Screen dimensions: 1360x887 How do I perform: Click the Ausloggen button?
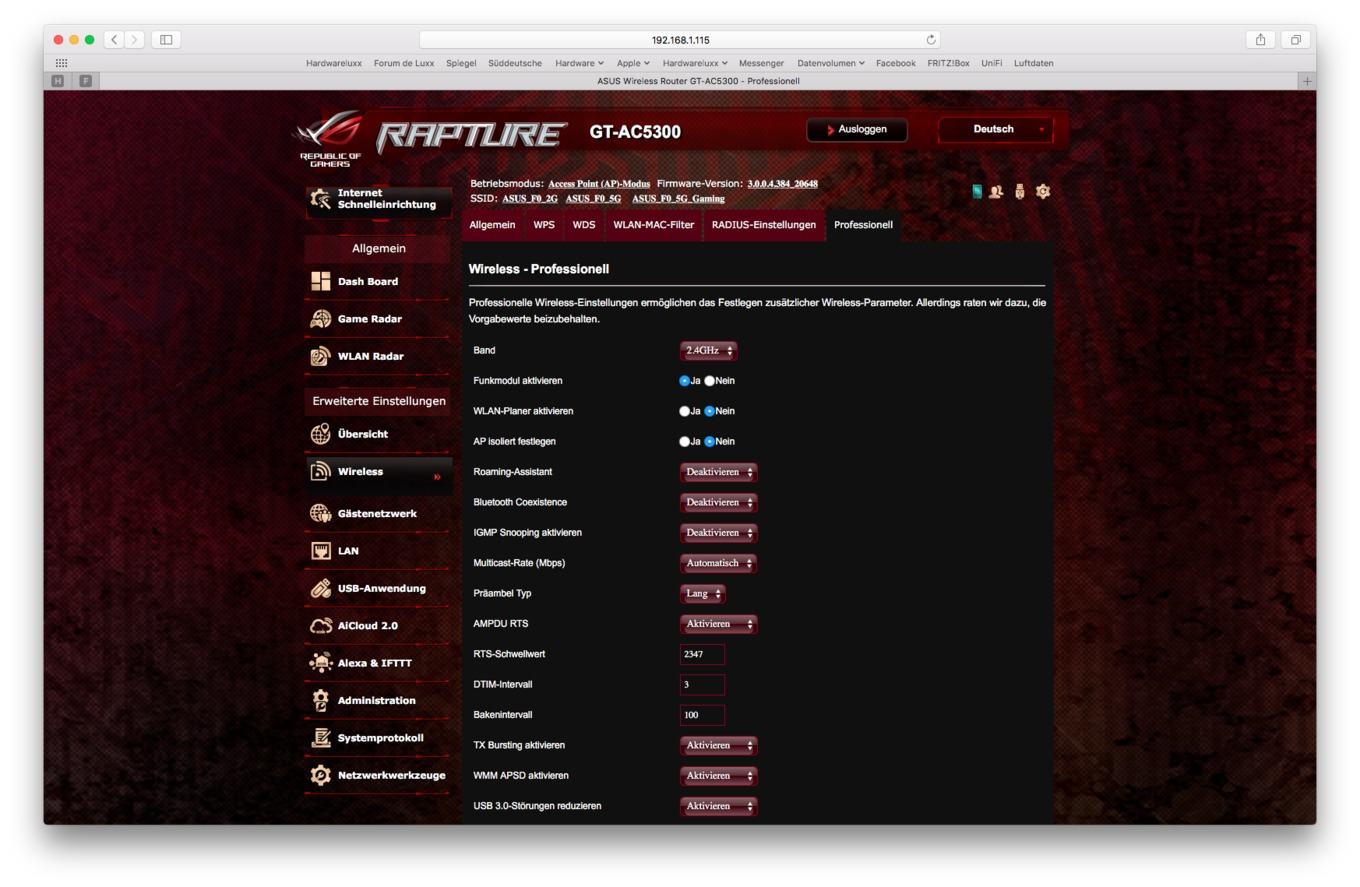(857, 130)
